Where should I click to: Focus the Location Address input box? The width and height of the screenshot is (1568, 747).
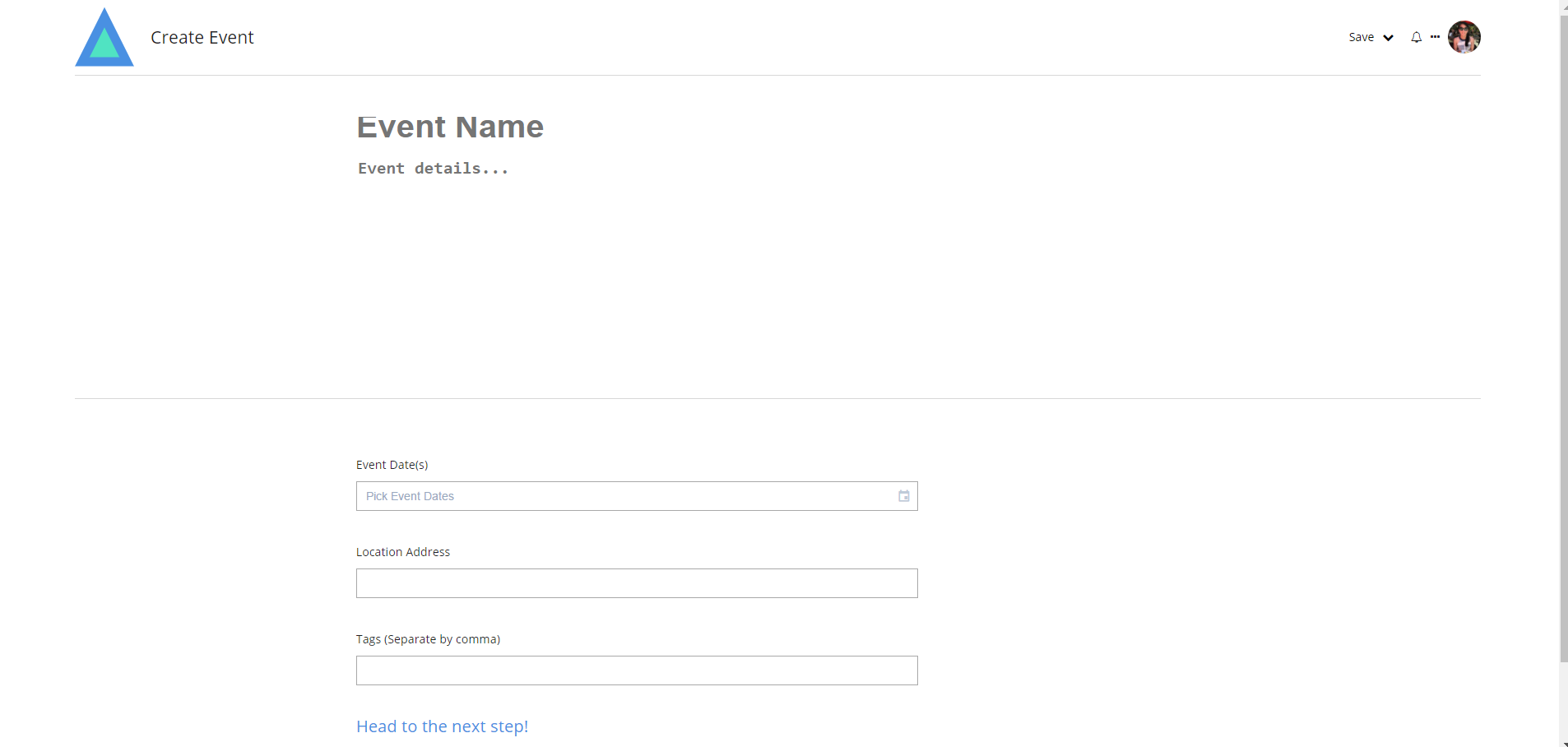tap(637, 583)
